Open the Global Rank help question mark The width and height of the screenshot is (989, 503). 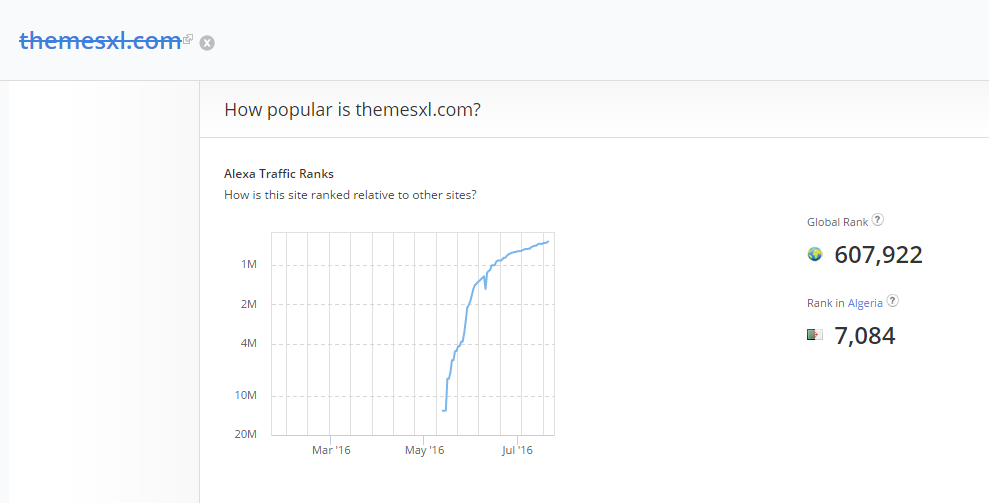pos(878,220)
